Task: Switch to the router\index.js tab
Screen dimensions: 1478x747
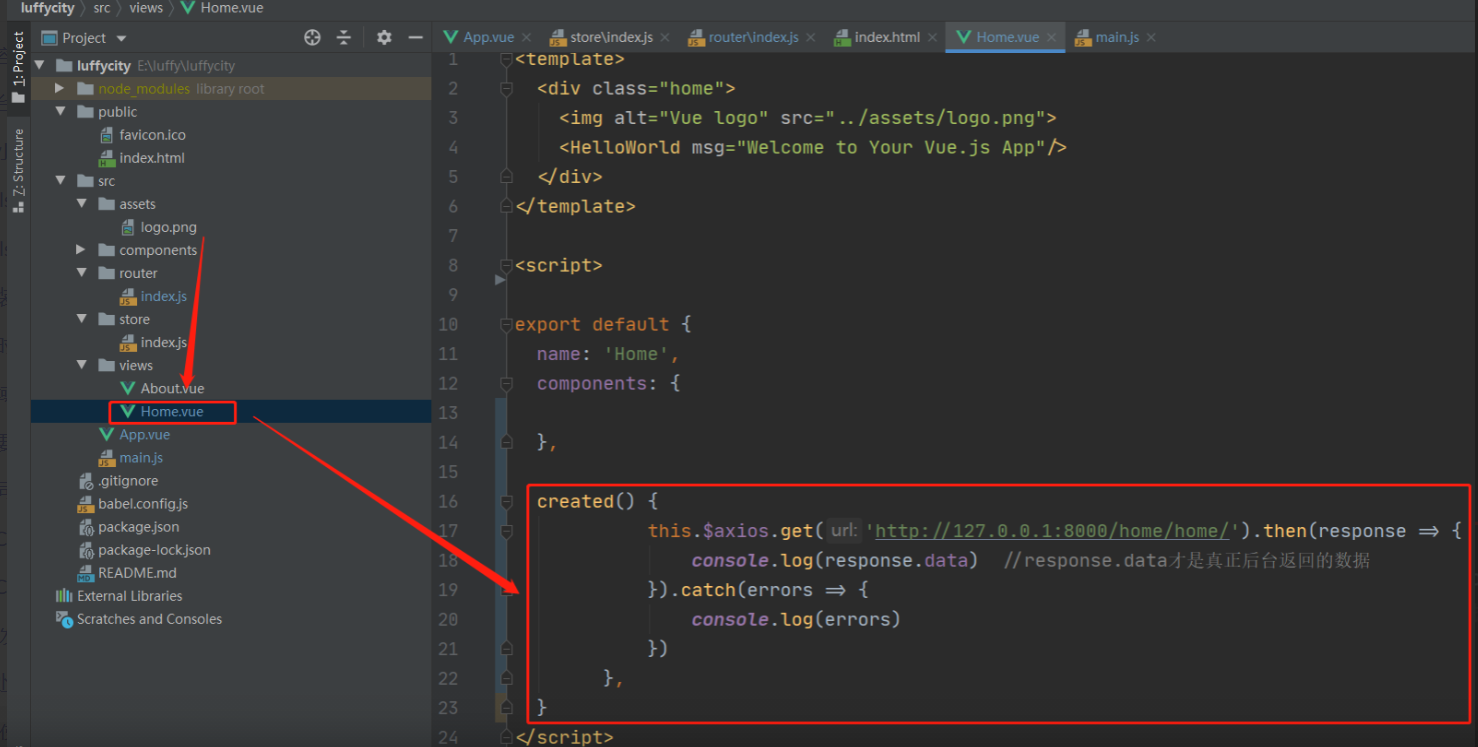Action: point(753,37)
